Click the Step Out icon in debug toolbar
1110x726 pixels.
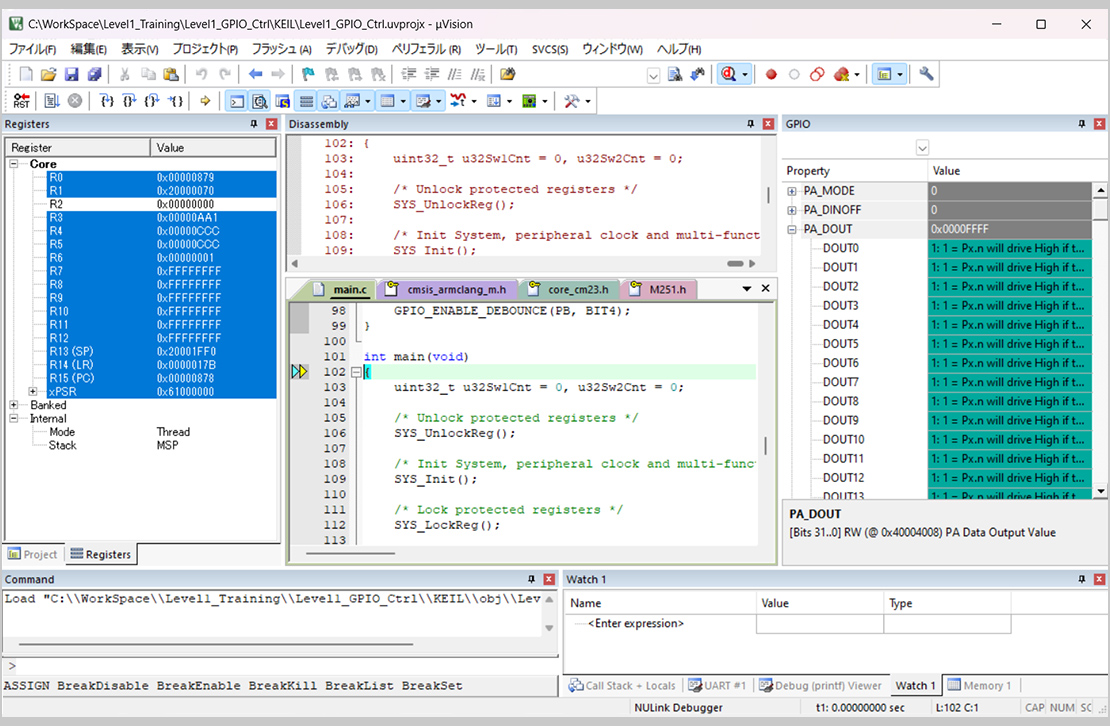tap(151, 100)
